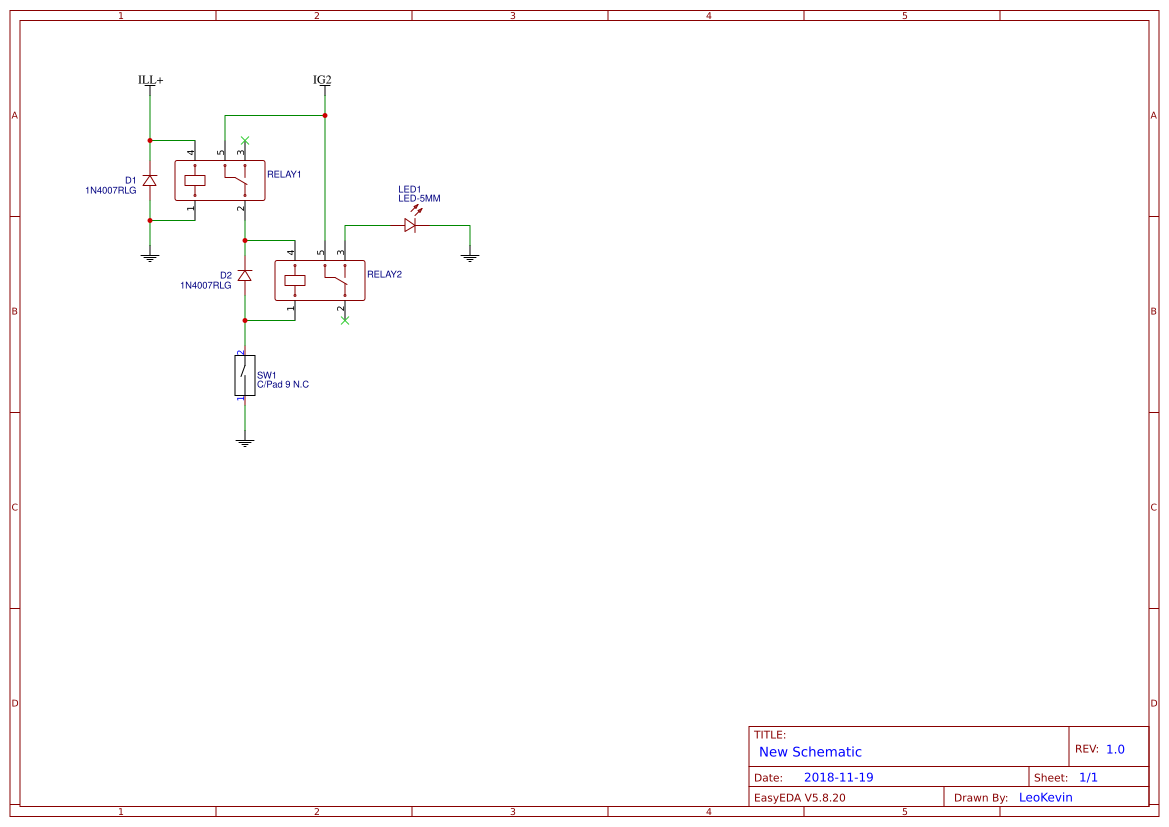Click the no-connect mark on RELAY1 pin 3
1169x827 pixels.
click(245, 140)
